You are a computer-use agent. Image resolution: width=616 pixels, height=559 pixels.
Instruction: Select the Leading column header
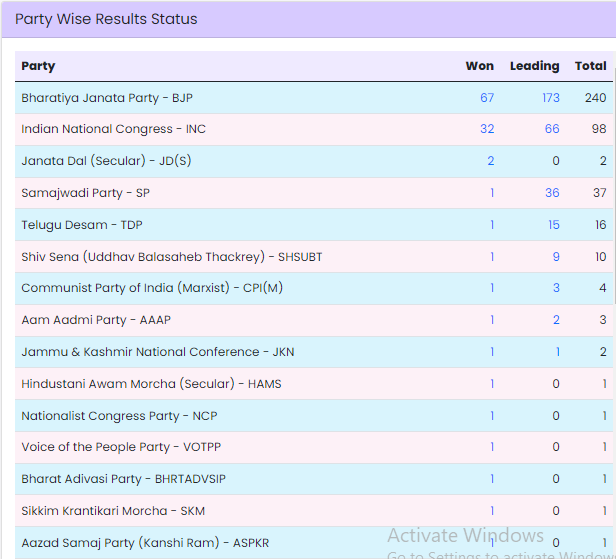tap(534, 66)
